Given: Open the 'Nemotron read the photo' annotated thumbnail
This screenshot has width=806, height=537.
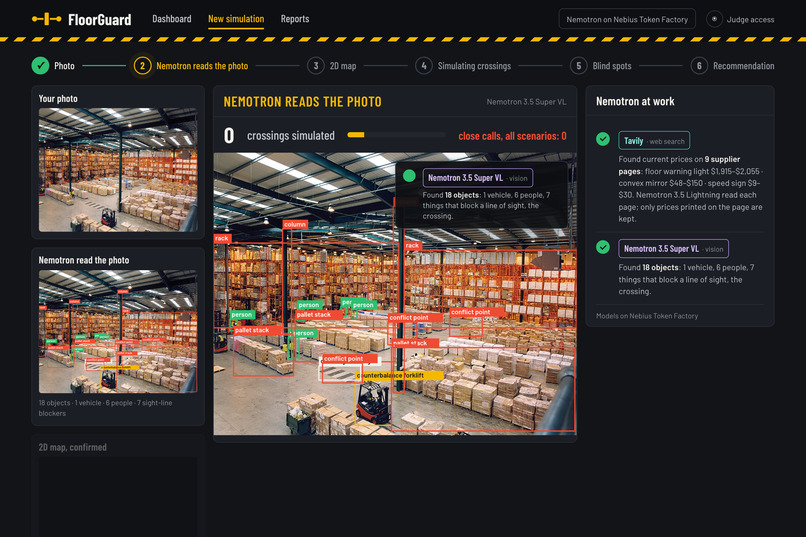Looking at the screenshot, I should [x=118, y=331].
